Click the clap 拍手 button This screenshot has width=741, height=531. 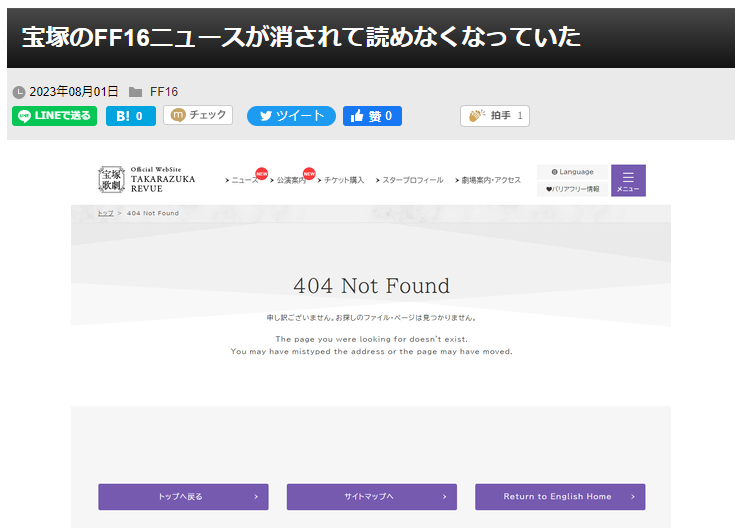coord(494,116)
